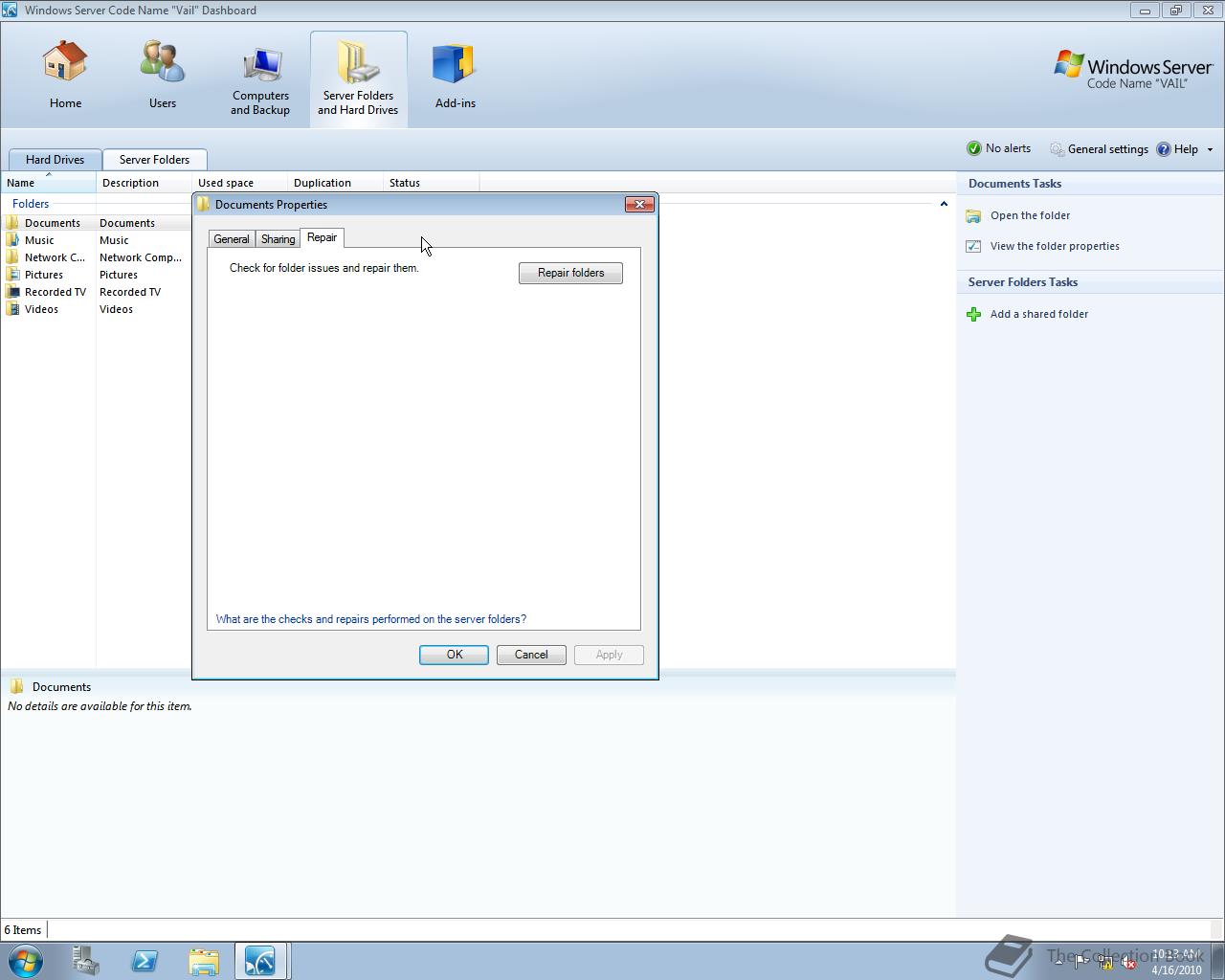This screenshot has height=980, width=1225.
Task: Click the Dashboard taskbar button
Action: (260, 961)
